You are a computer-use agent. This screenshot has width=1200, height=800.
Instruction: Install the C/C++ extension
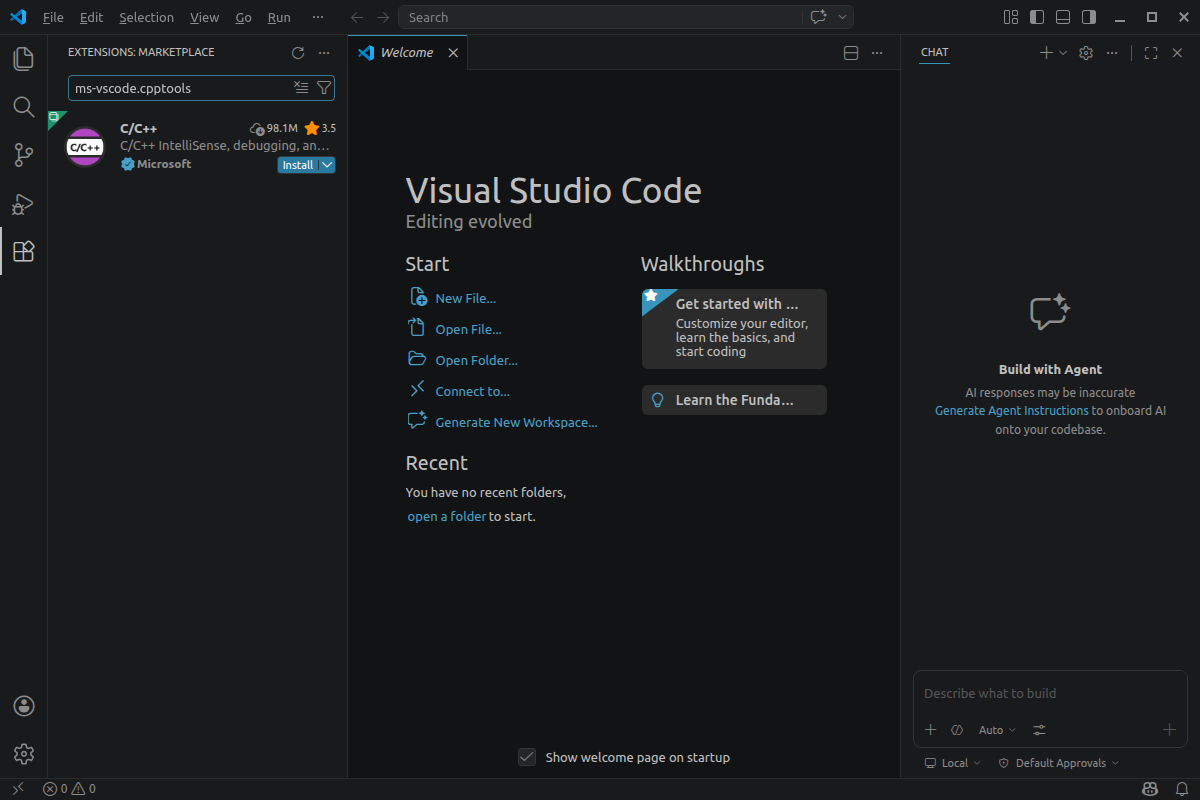(297, 165)
